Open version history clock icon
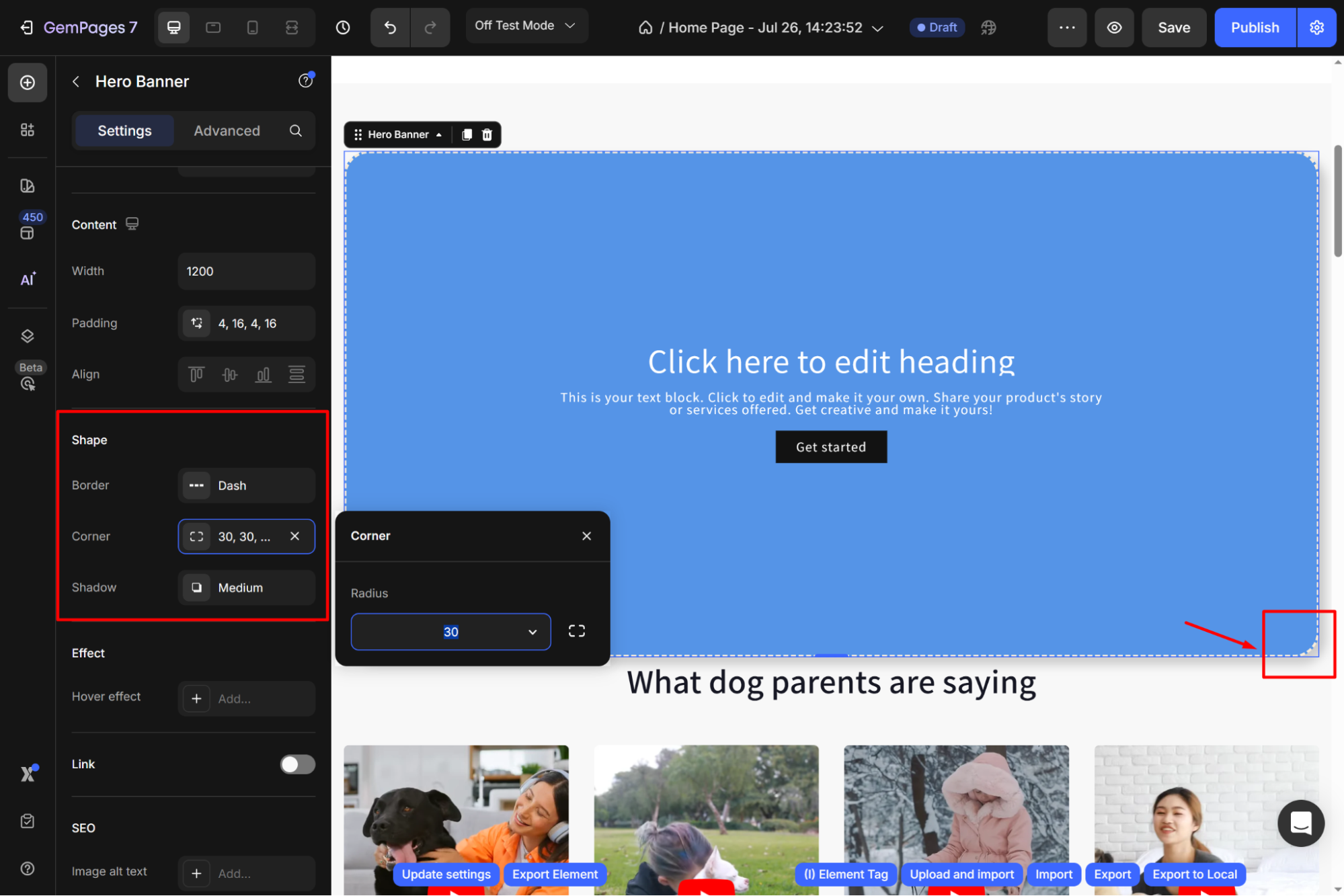Viewport: 1344px width, 896px height. tap(343, 28)
